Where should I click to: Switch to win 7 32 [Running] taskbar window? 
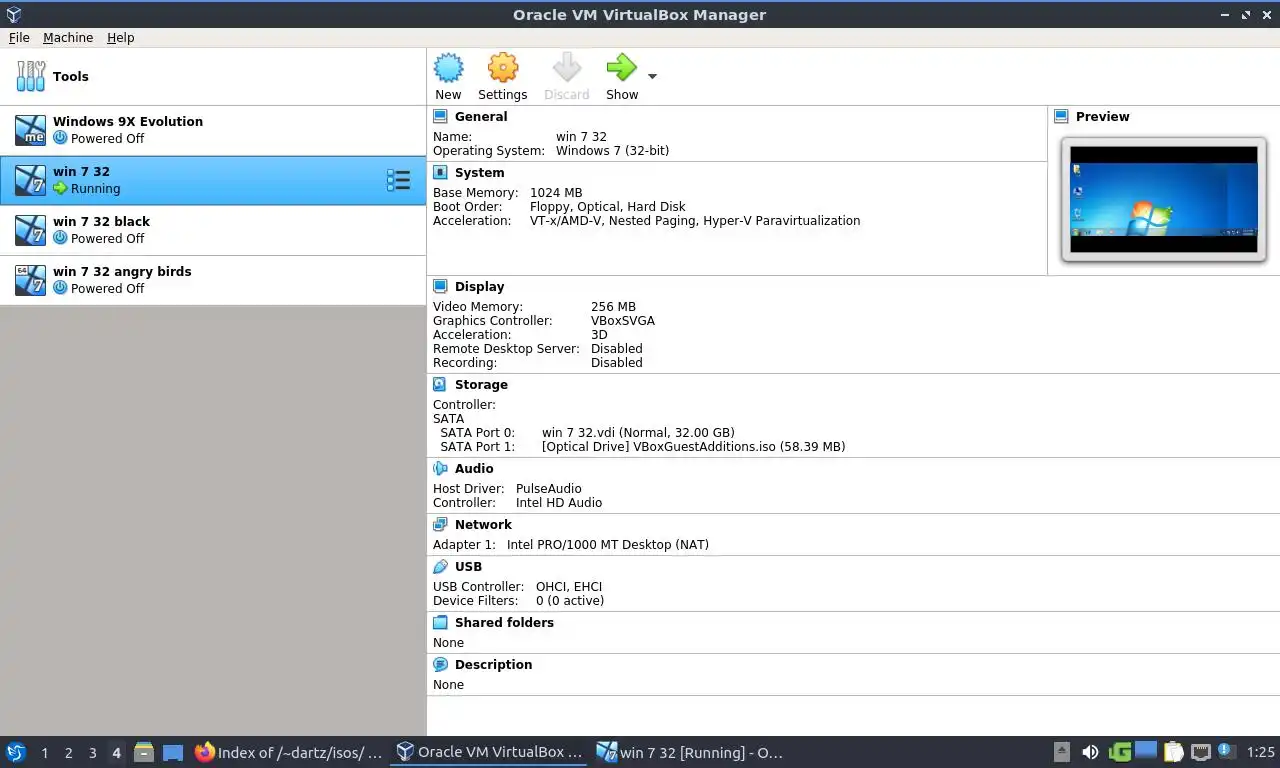(x=689, y=752)
